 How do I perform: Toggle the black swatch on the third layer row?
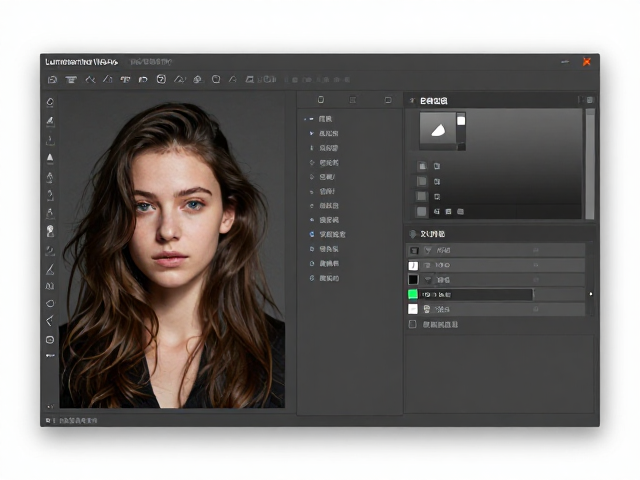[x=413, y=280]
